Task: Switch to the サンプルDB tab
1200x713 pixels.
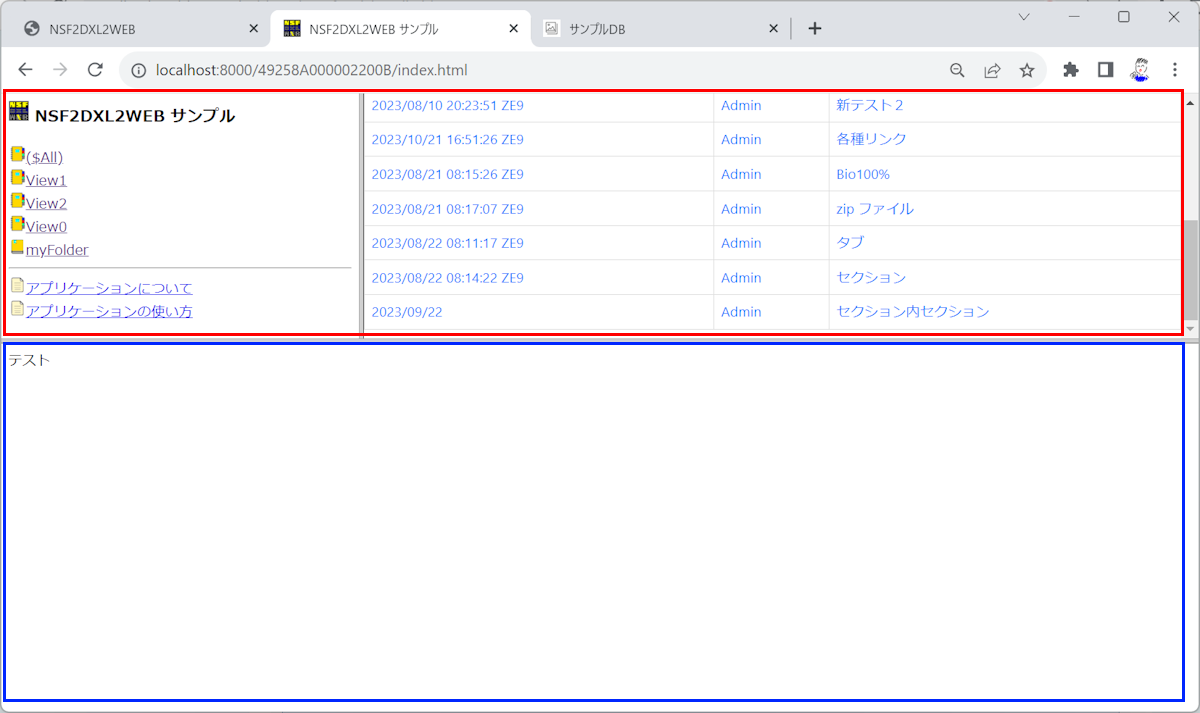Action: [661, 29]
